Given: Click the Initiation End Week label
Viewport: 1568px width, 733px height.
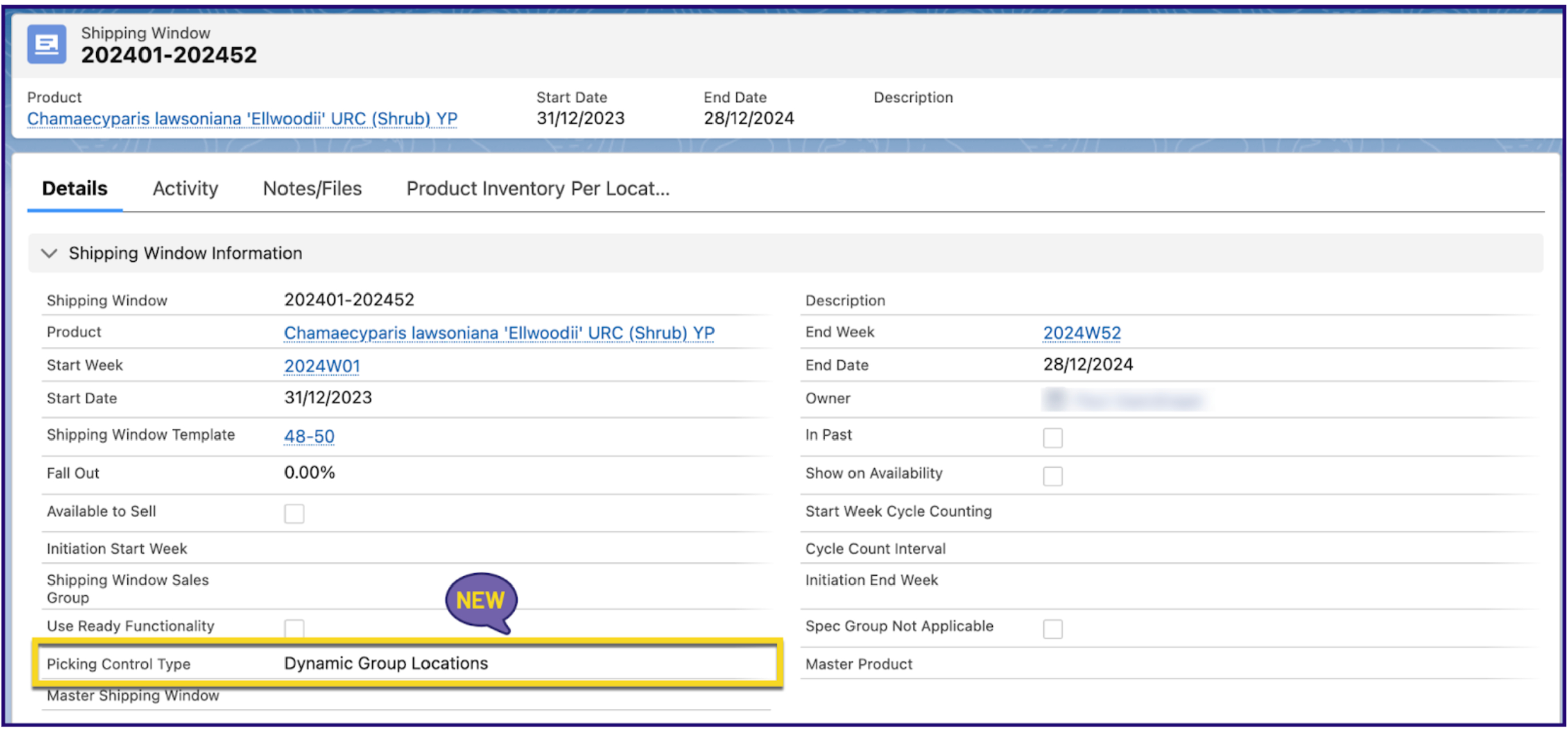Looking at the screenshot, I should pyautogui.click(x=872, y=581).
